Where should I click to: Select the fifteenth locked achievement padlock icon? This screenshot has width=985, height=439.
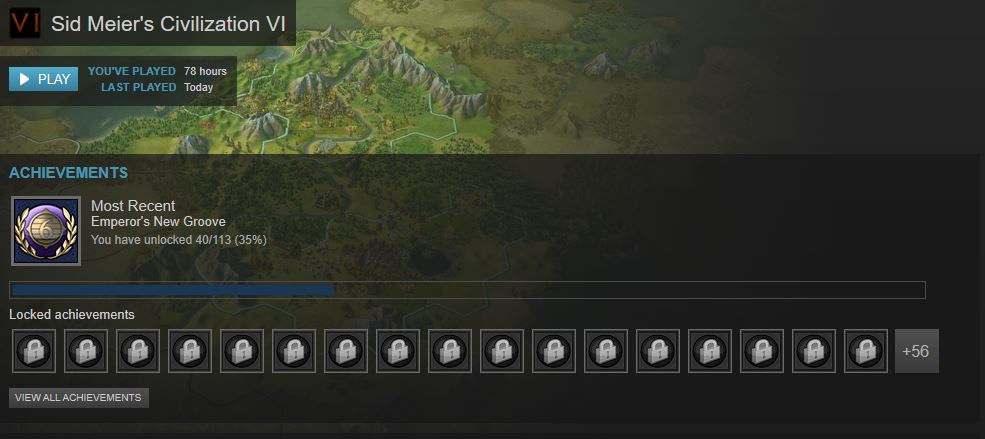(762, 351)
